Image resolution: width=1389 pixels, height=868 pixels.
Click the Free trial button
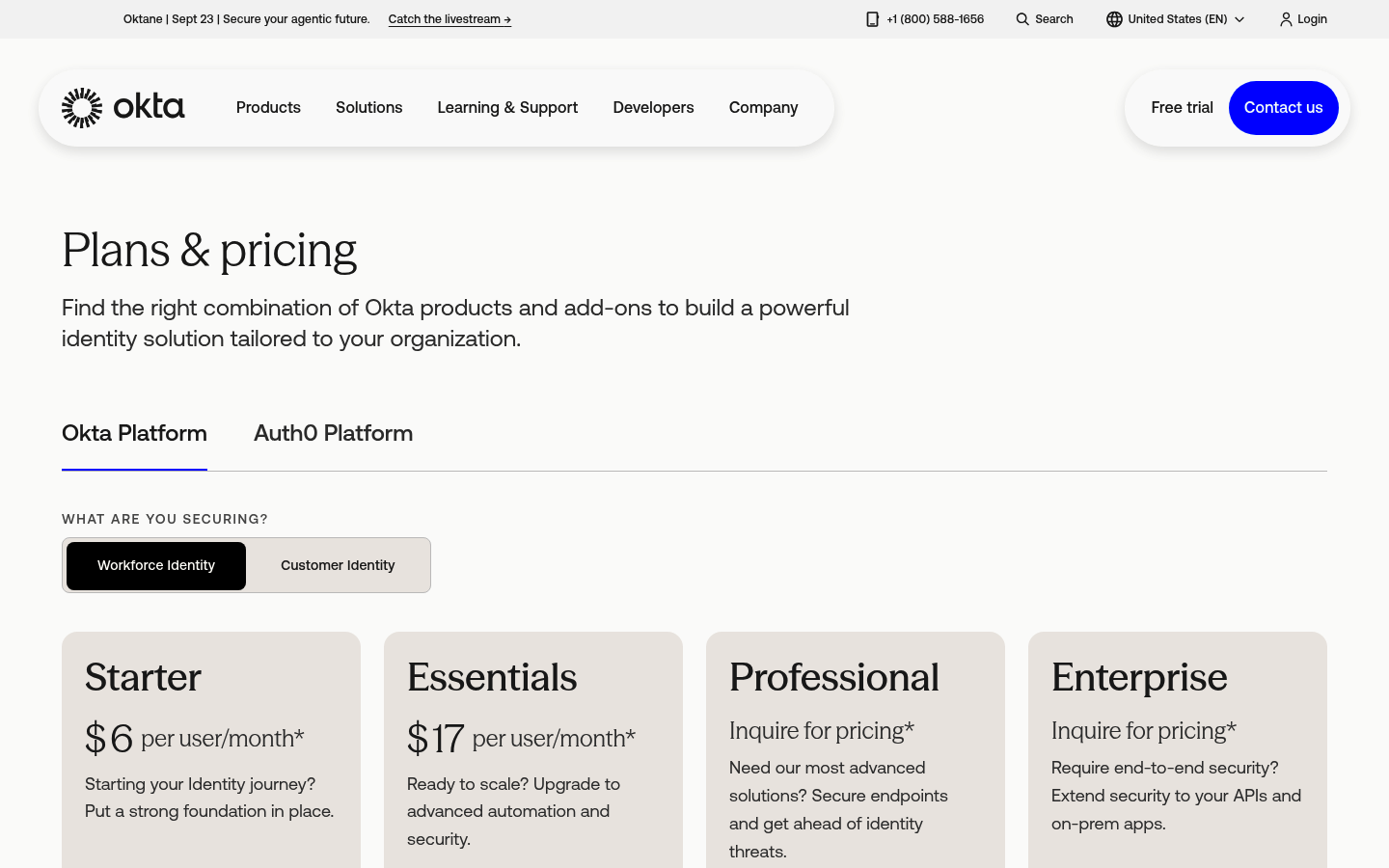pos(1182,108)
